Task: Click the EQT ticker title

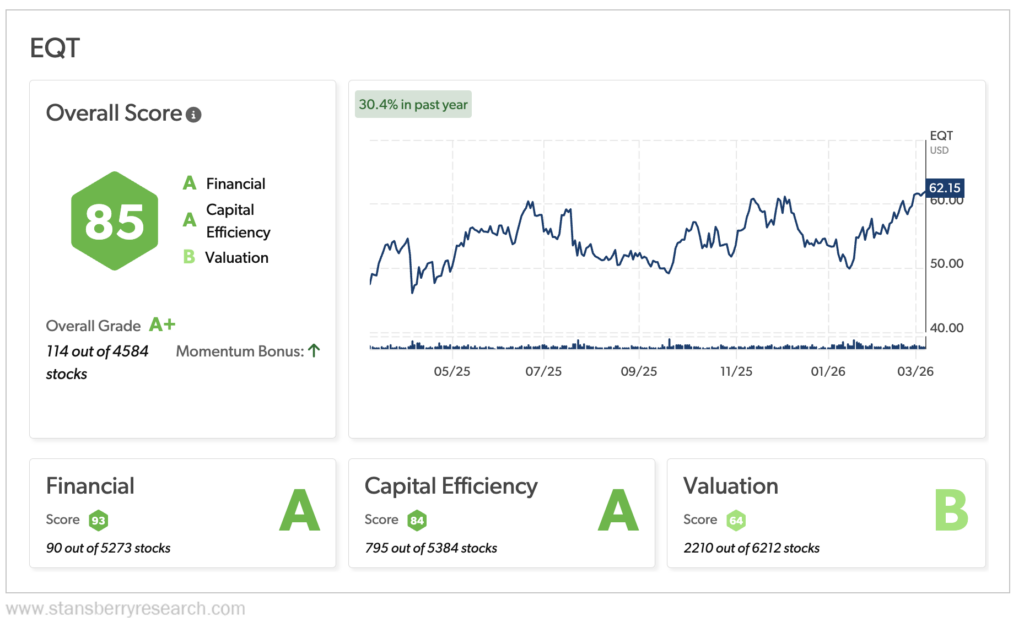Action: pos(57,47)
